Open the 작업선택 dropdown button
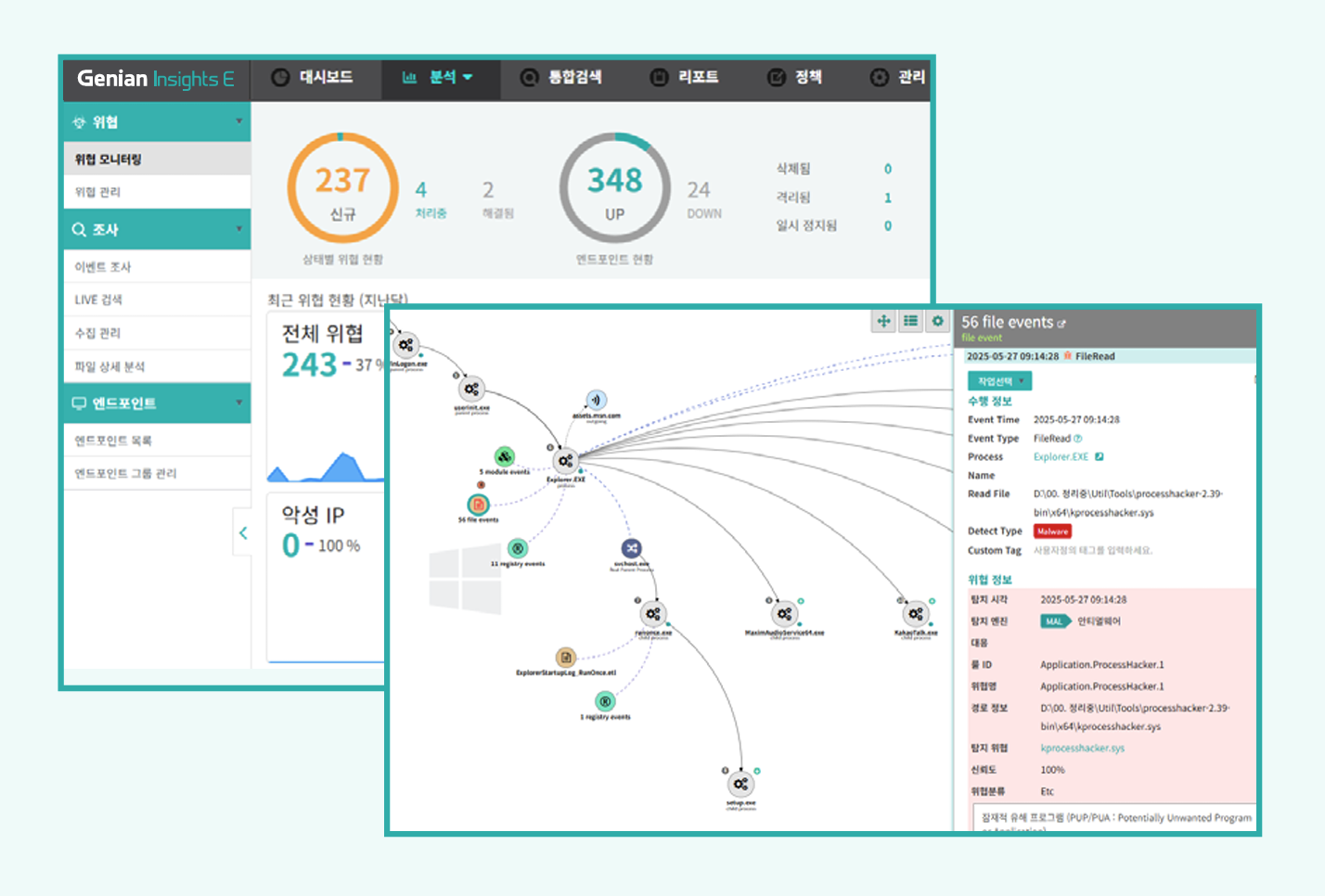This screenshot has height=896, width=1325. point(999,381)
